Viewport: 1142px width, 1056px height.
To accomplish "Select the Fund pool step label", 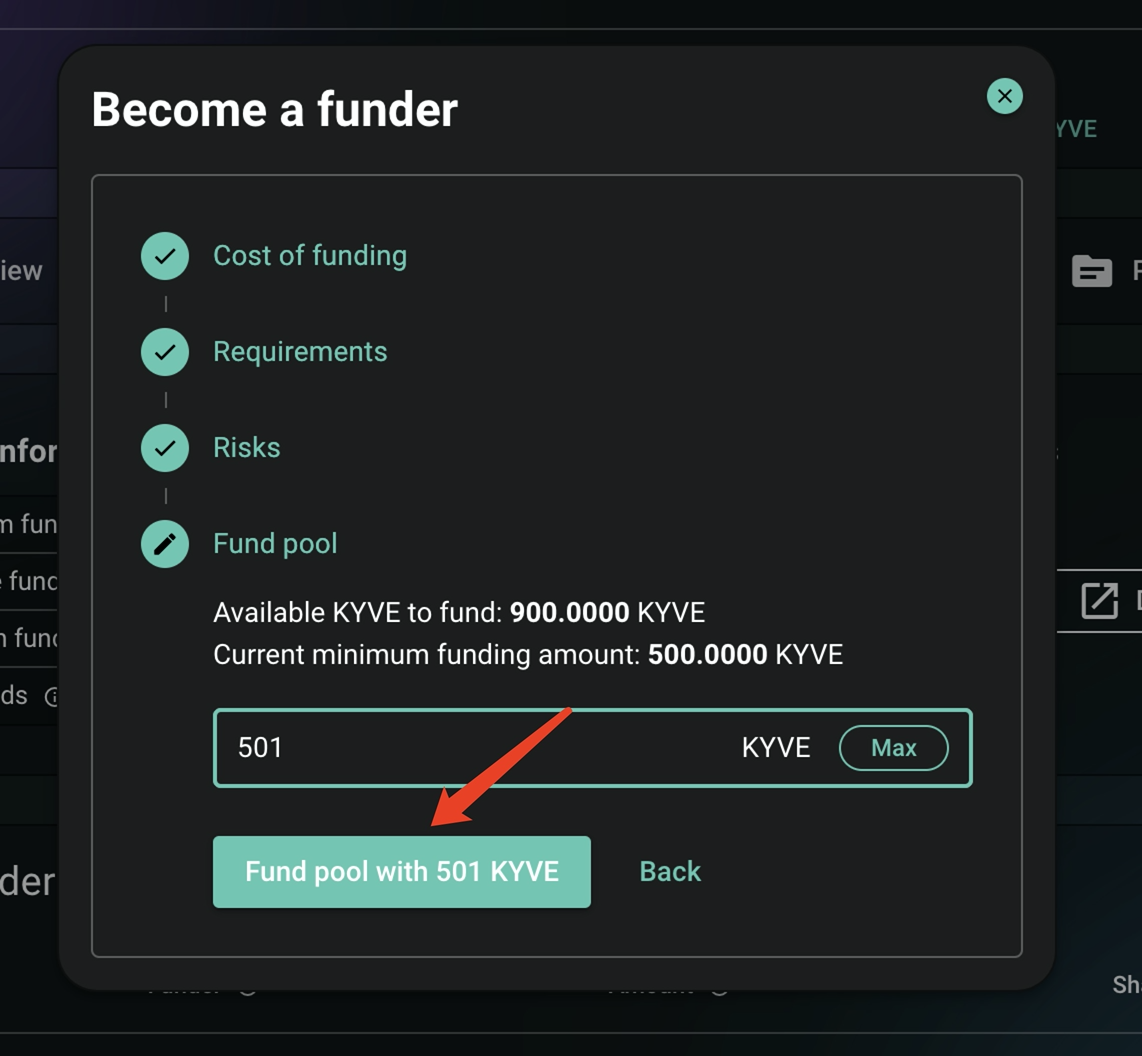I will pyautogui.click(x=275, y=544).
